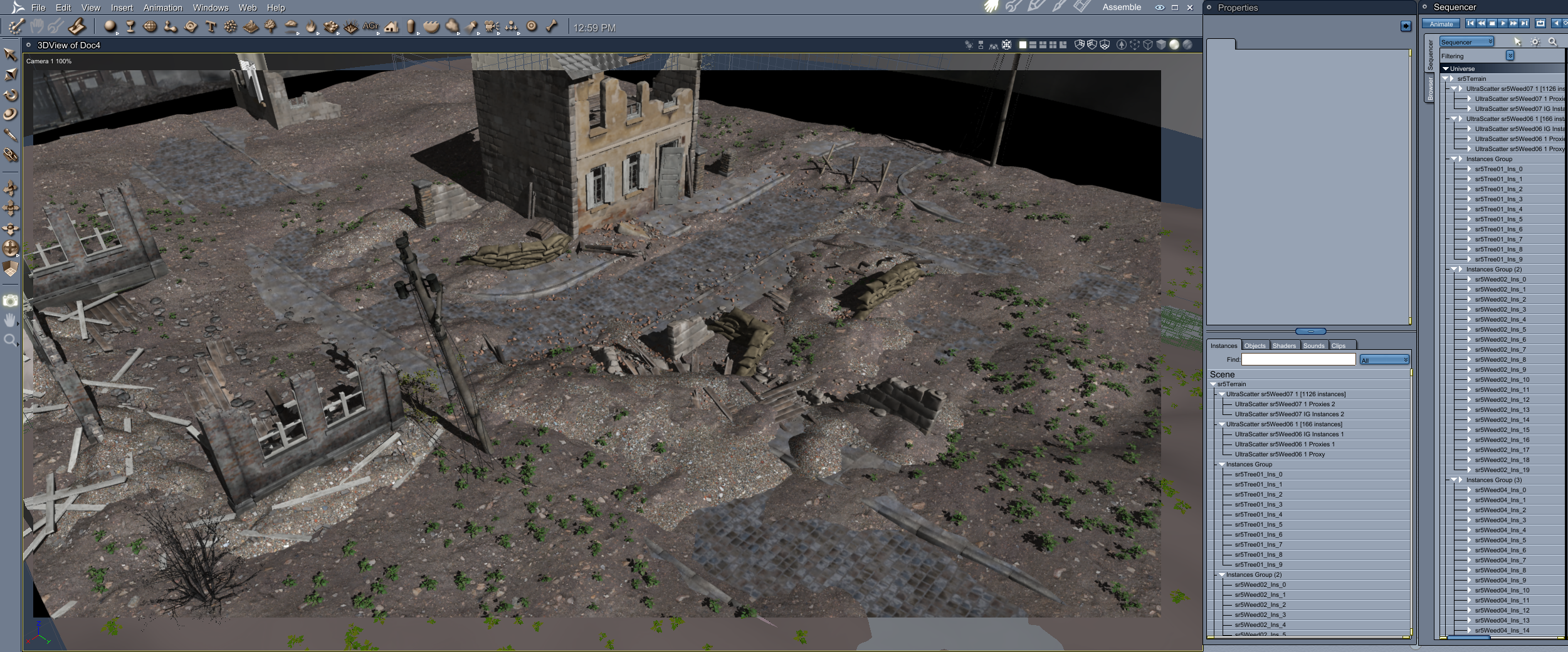
Task: Collapse UltraScatter sr5Weed06 1 in Scene list
Action: [x=1222, y=424]
